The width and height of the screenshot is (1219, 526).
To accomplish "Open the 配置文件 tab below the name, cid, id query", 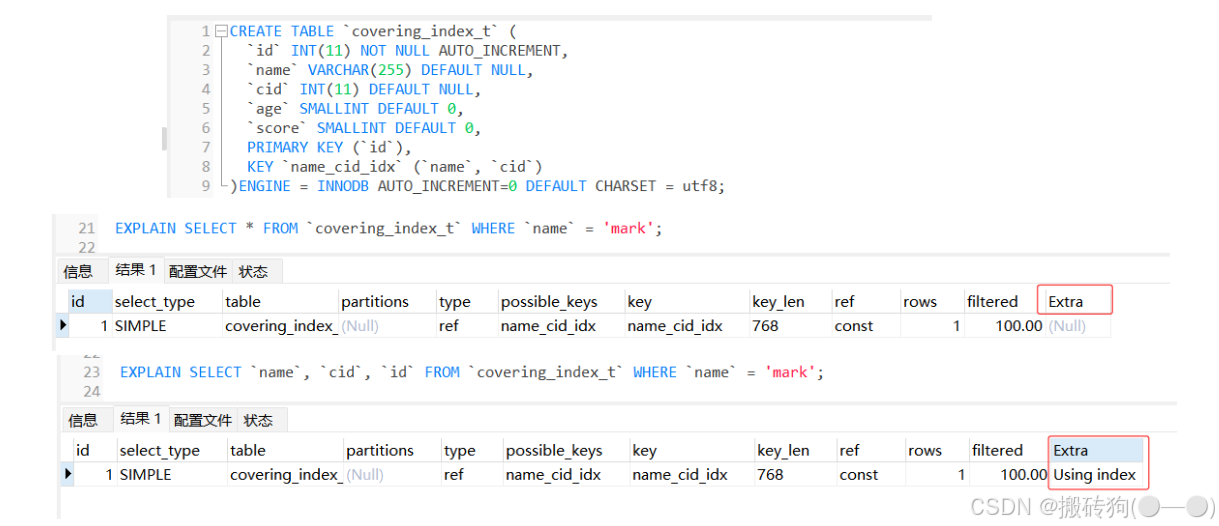I will coord(202,420).
